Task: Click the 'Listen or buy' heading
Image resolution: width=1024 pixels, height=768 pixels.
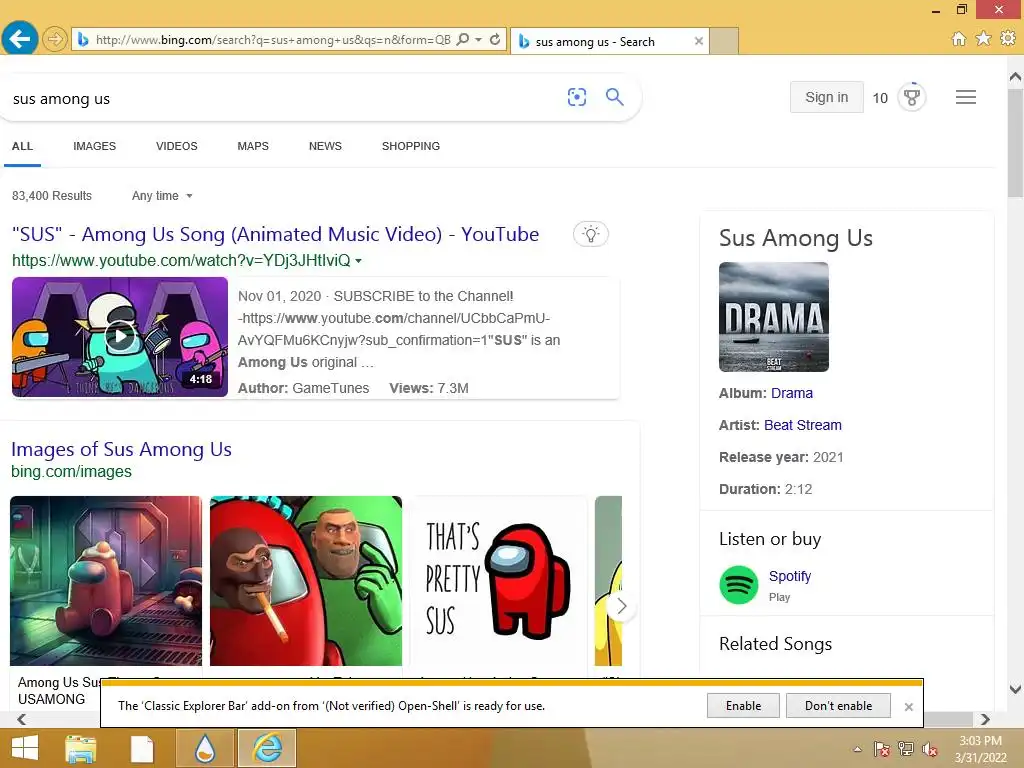Action: click(x=770, y=539)
